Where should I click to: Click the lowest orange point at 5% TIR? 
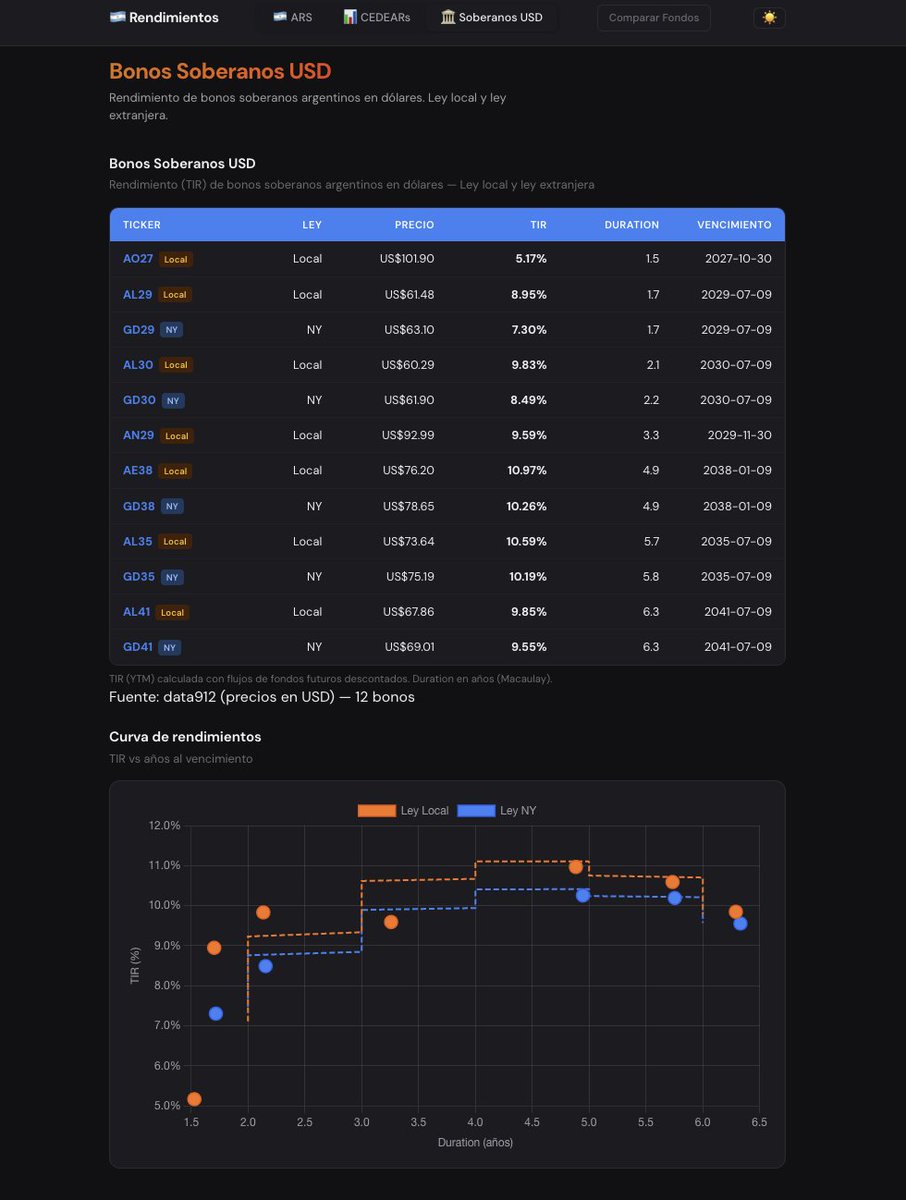(x=194, y=1099)
